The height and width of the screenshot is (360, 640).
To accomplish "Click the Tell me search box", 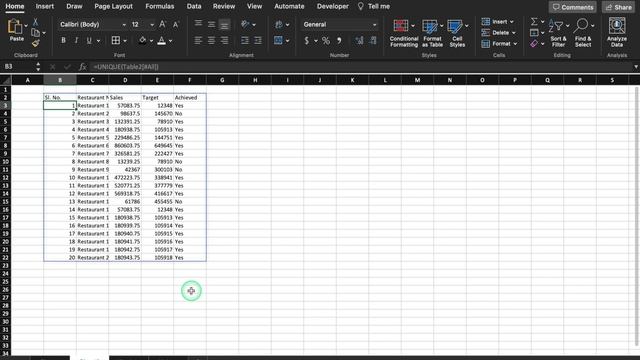I will pos(374,7).
